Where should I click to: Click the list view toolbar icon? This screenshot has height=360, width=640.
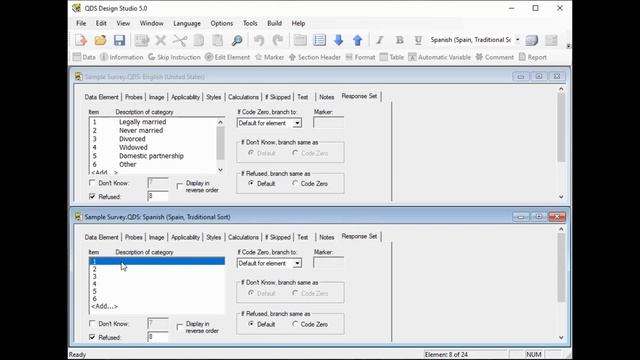click(319, 40)
